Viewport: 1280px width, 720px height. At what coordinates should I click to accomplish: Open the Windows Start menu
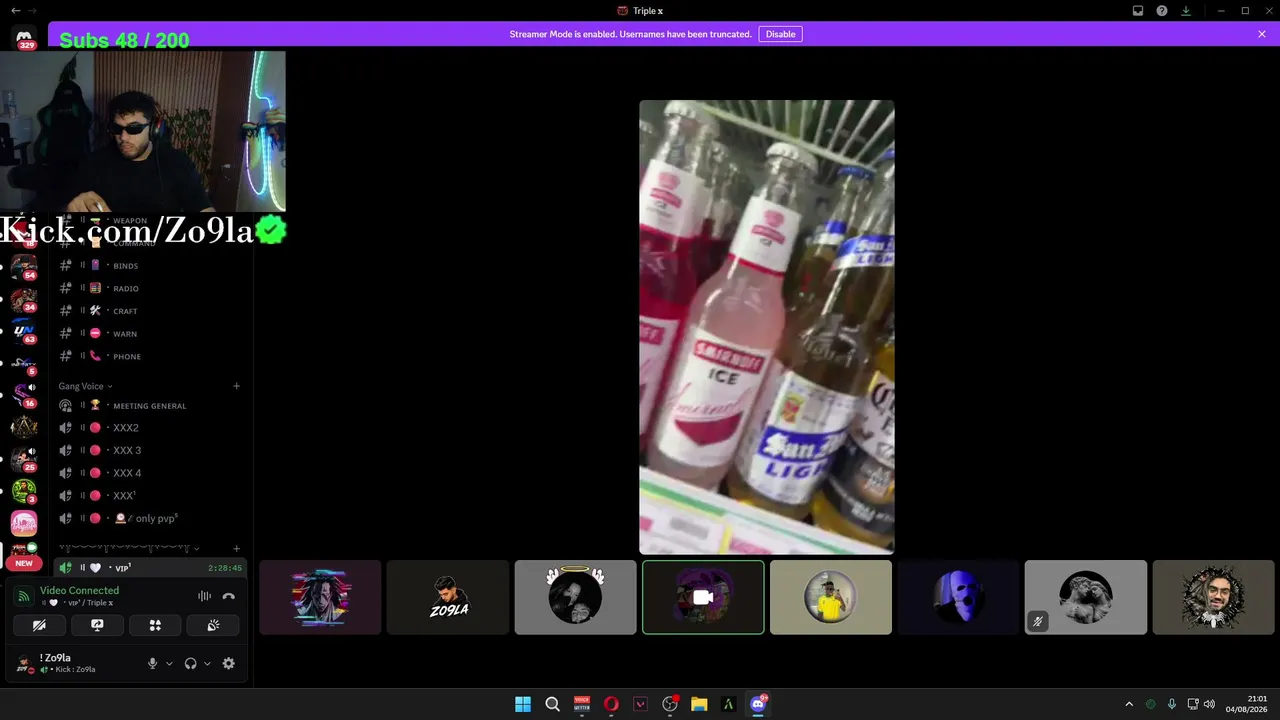(523, 704)
